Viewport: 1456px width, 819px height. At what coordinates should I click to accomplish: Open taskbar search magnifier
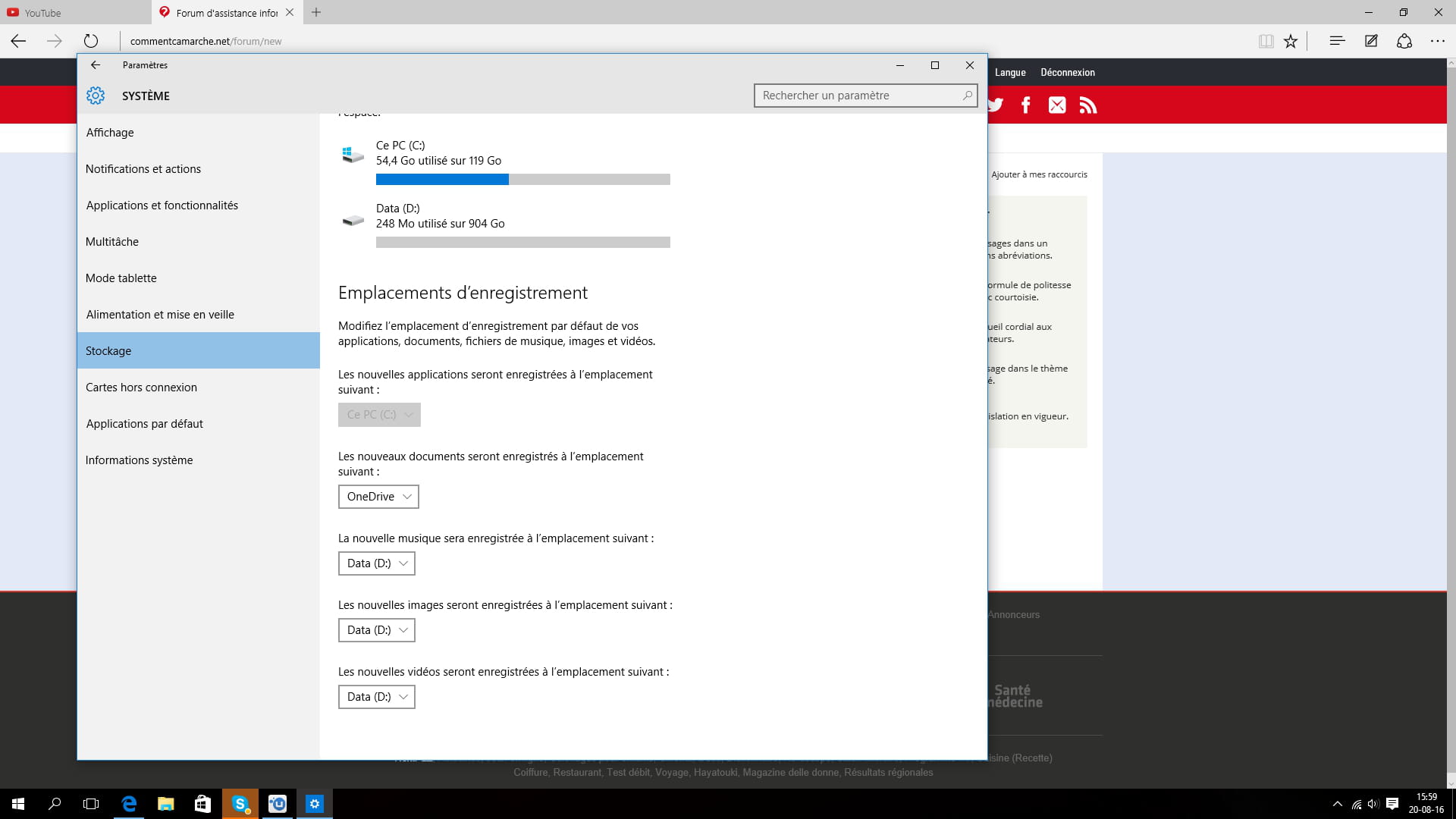(55, 804)
